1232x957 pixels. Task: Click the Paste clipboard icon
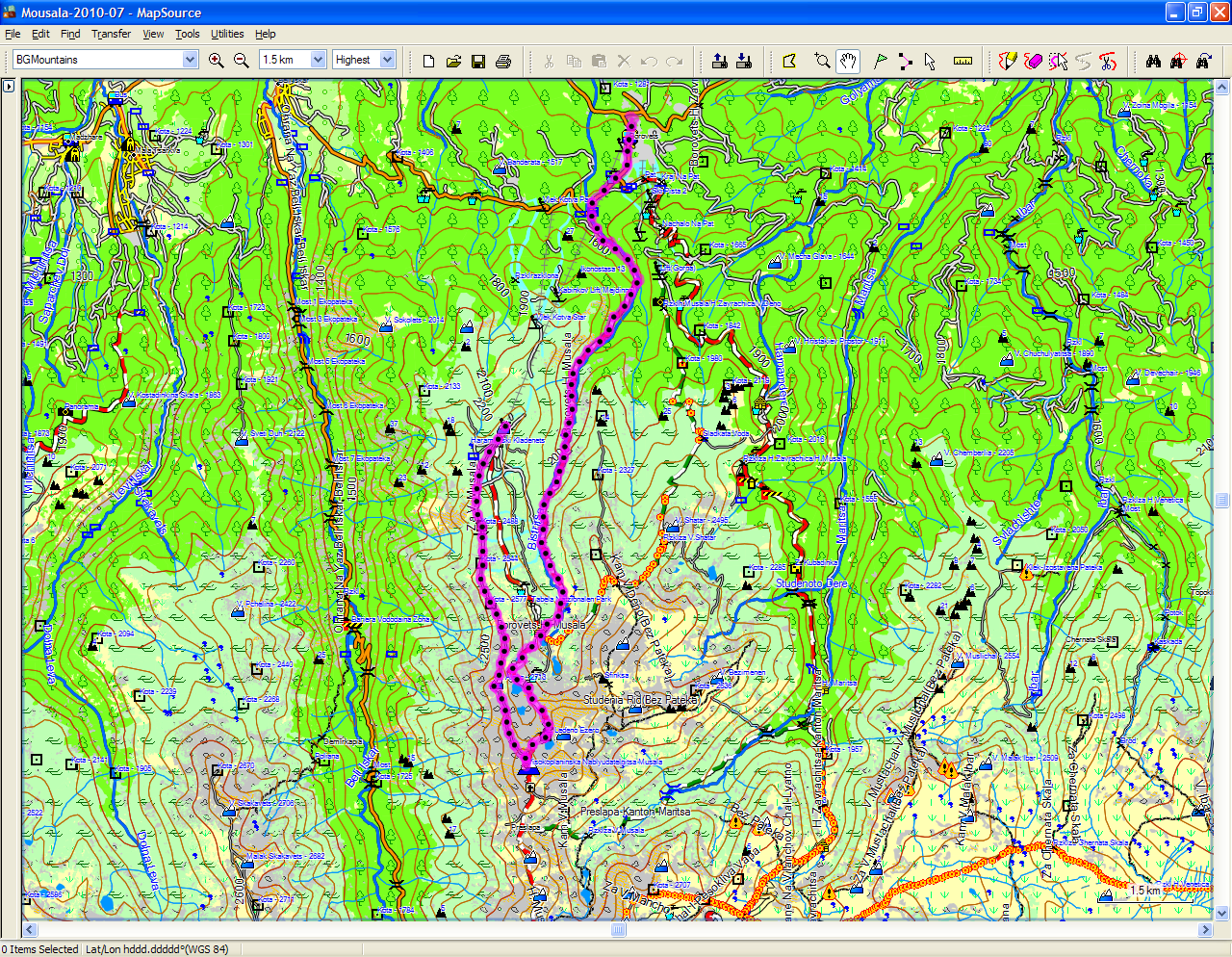tap(599, 61)
